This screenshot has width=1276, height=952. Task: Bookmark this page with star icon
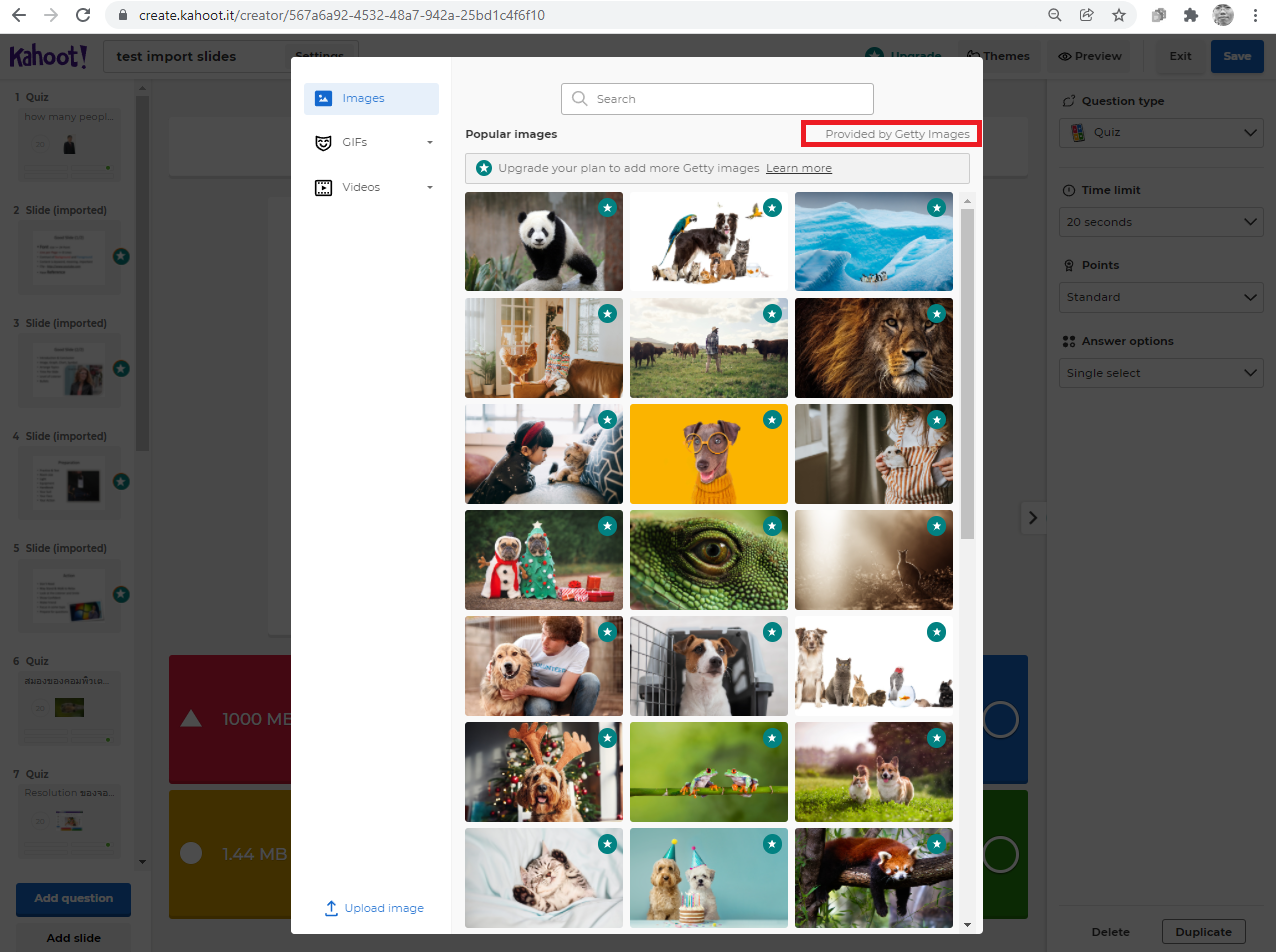click(x=1119, y=15)
